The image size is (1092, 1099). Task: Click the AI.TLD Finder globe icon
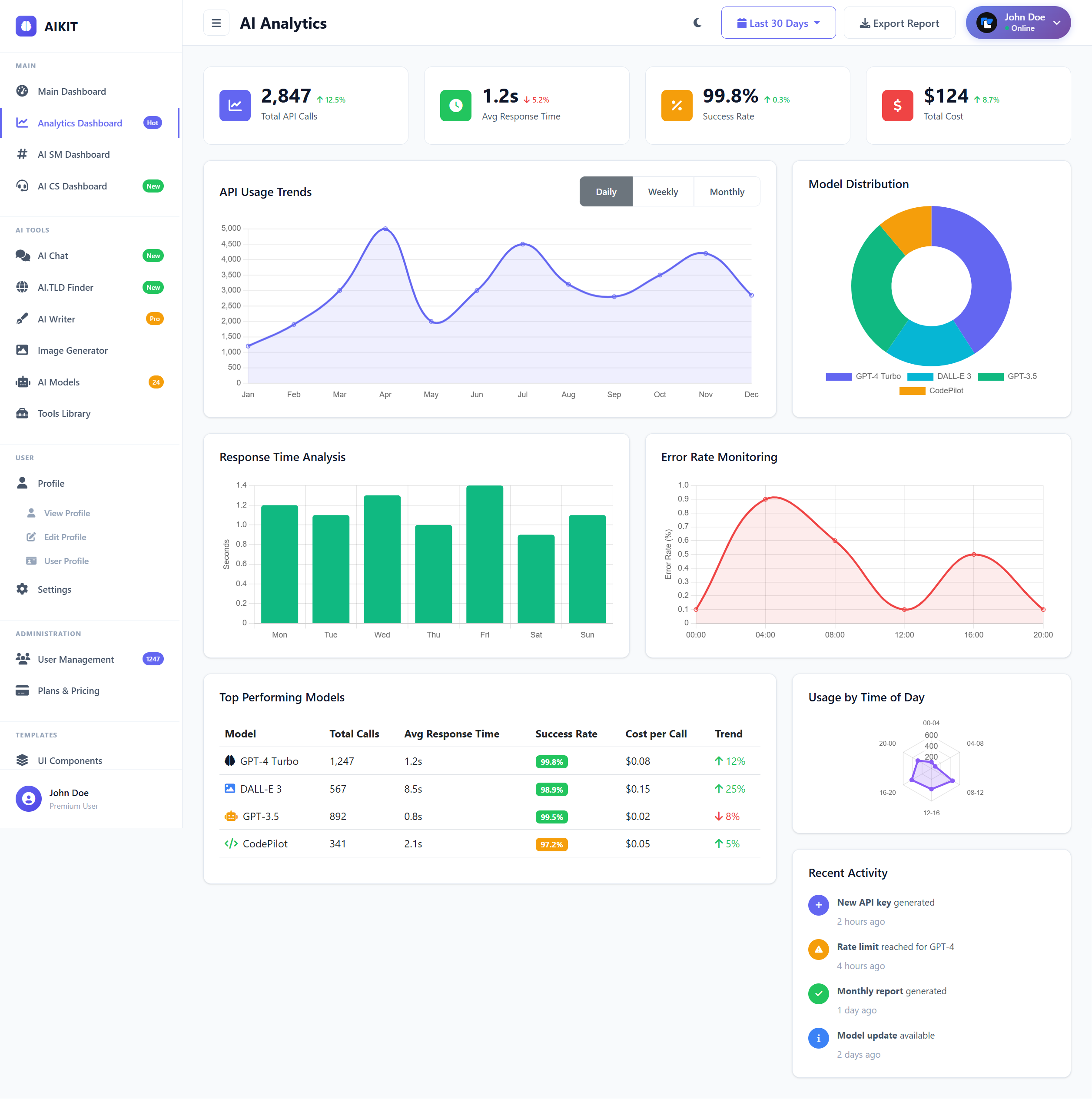[x=22, y=287]
